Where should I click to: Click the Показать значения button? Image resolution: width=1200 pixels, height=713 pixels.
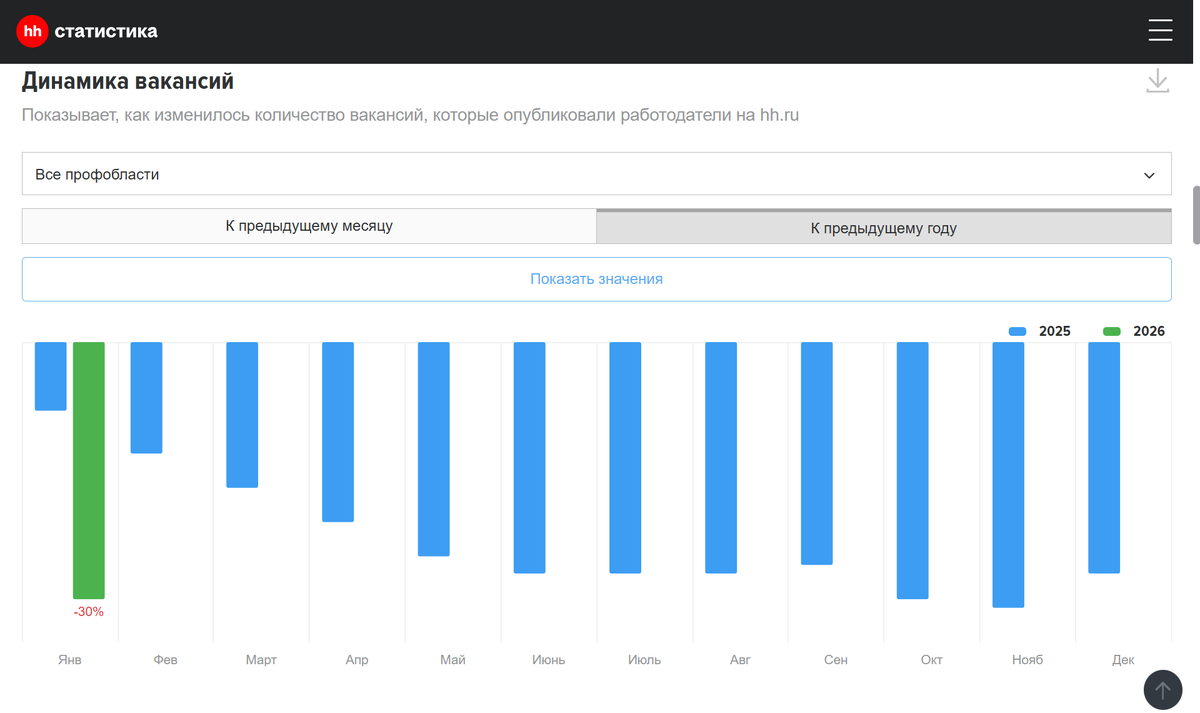(x=596, y=279)
